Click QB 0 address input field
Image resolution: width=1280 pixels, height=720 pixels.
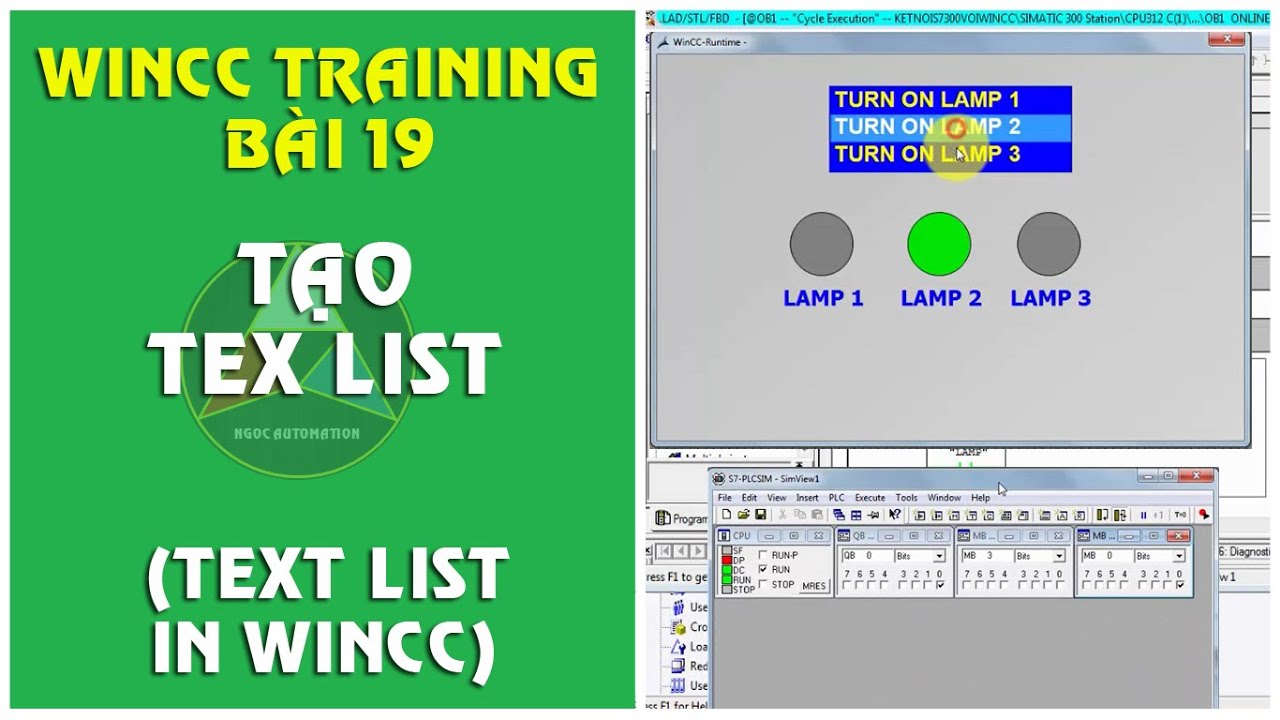coord(867,556)
